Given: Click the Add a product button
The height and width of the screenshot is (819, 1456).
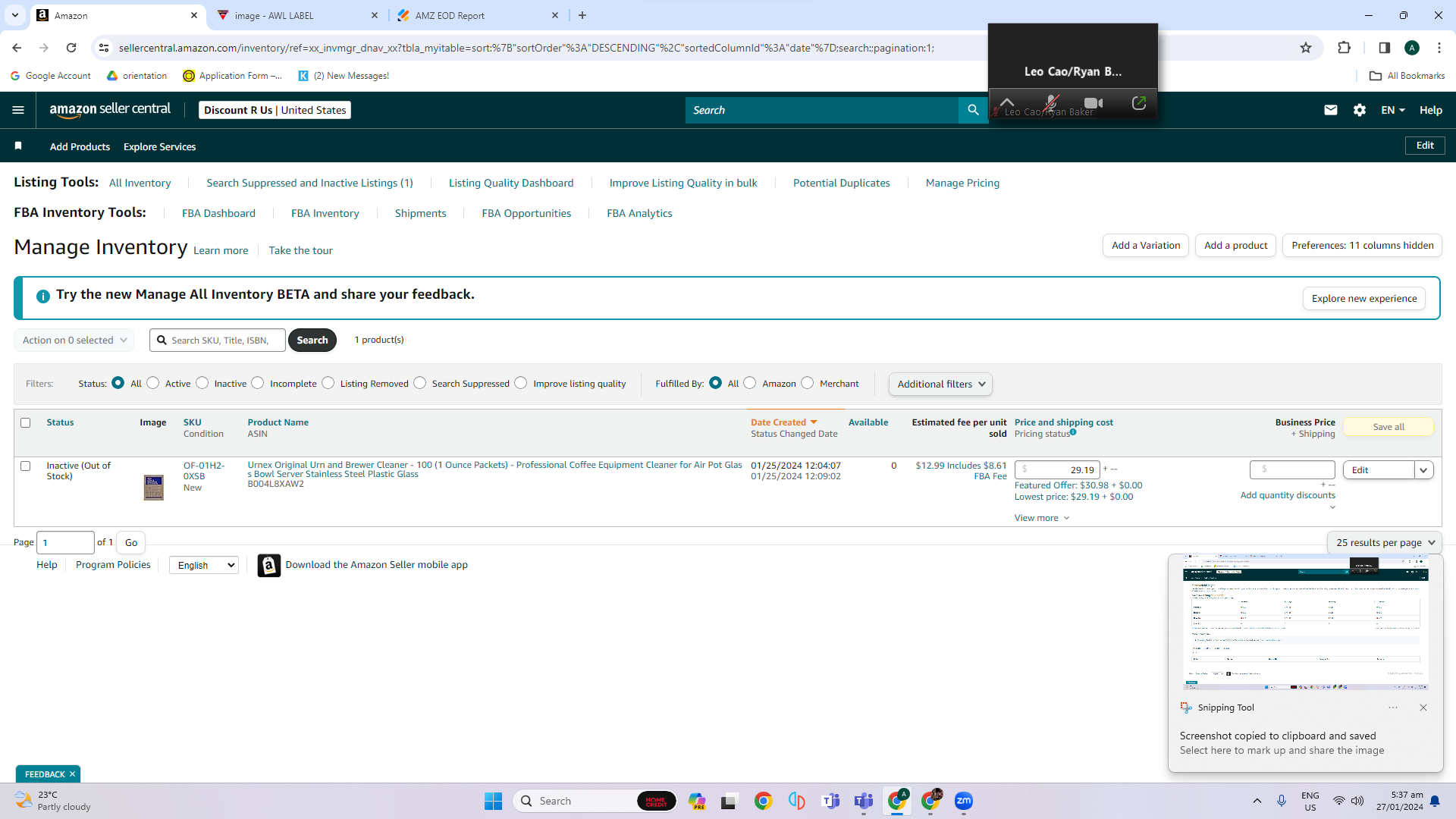Looking at the screenshot, I should coord(1235,246).
